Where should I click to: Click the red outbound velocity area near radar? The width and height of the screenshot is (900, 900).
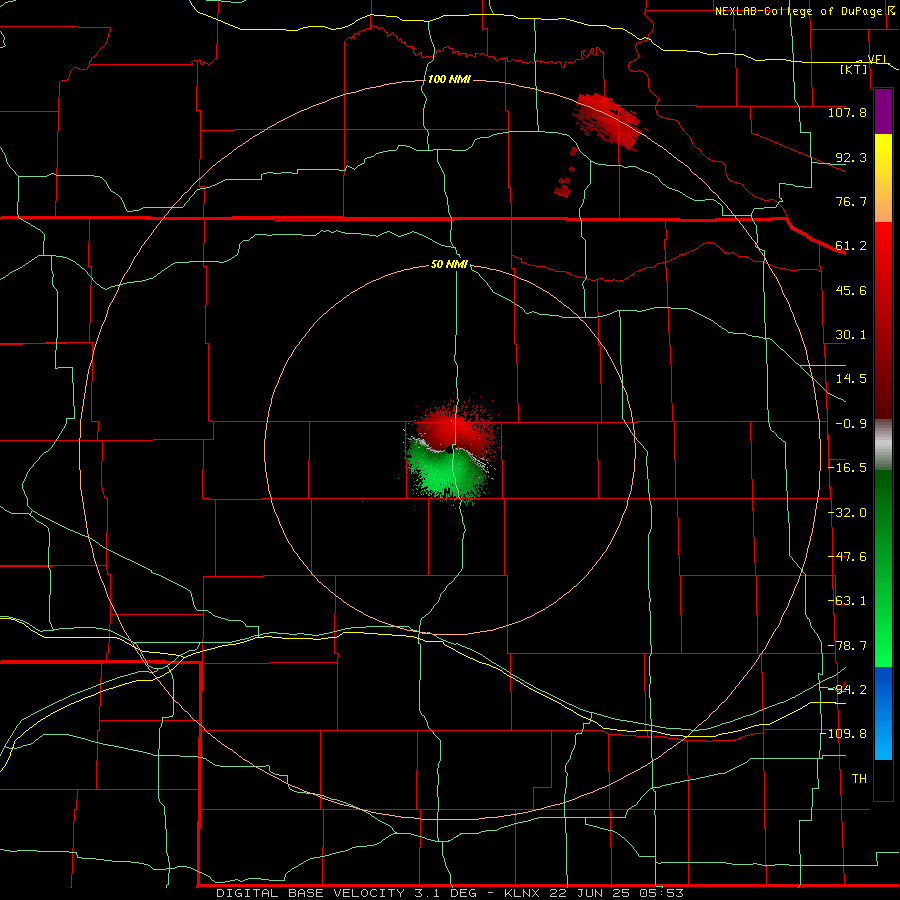(x=456, y=428)
